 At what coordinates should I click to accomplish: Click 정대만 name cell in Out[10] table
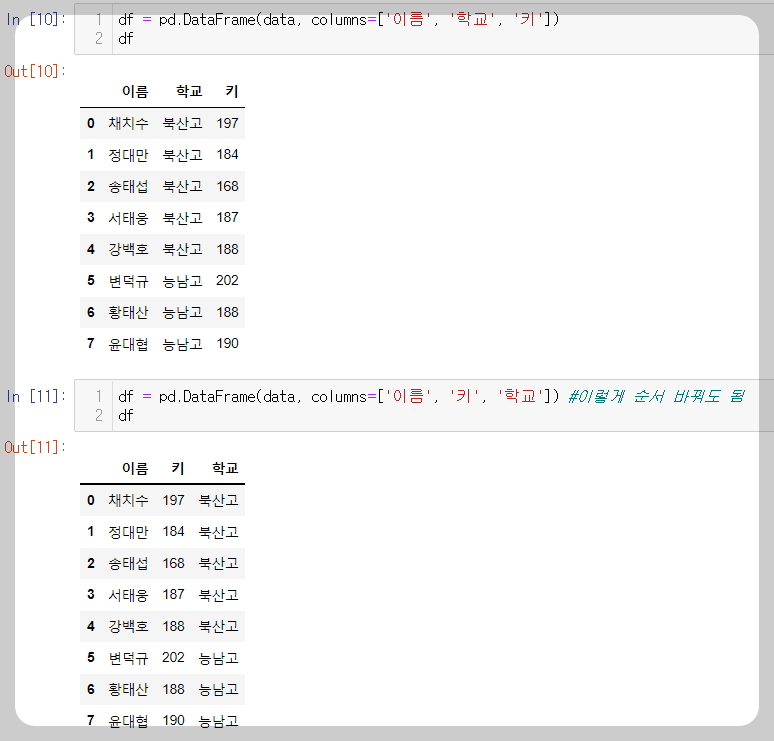pyautogui.click(x=128, y=155)
